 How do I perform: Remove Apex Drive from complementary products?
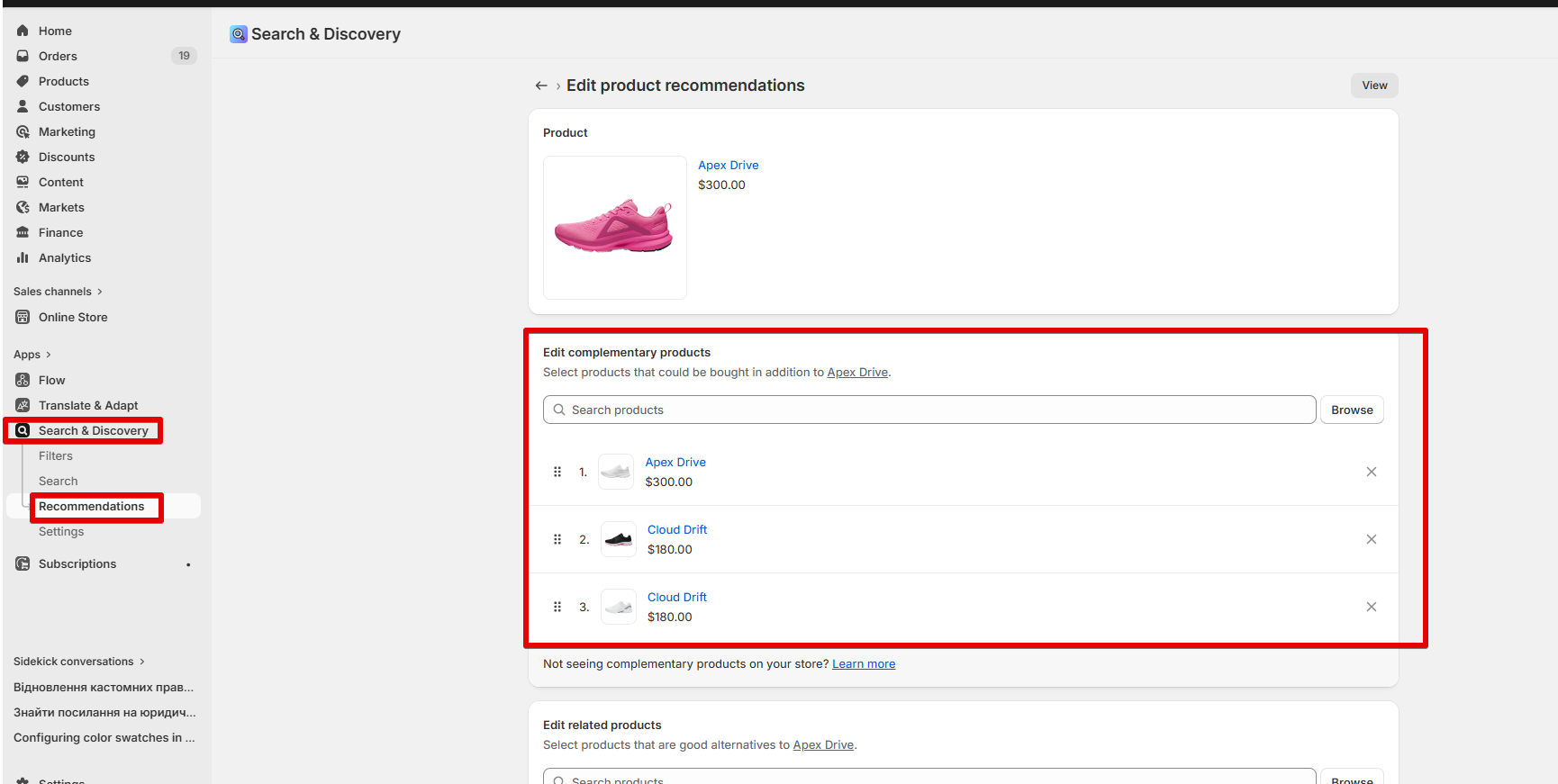tap(1372, 472)
